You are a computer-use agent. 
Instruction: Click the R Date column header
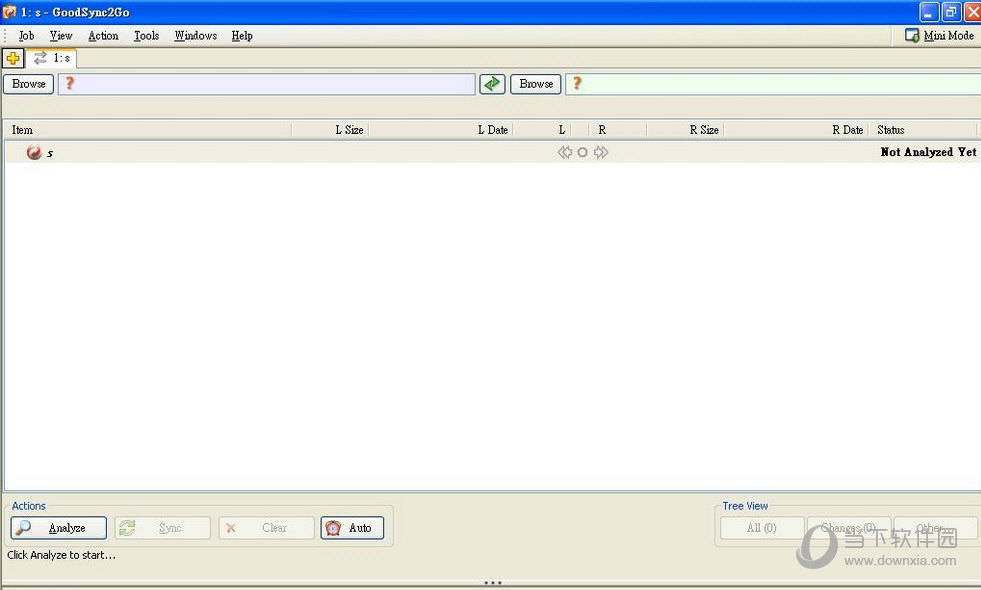point(796,130)
